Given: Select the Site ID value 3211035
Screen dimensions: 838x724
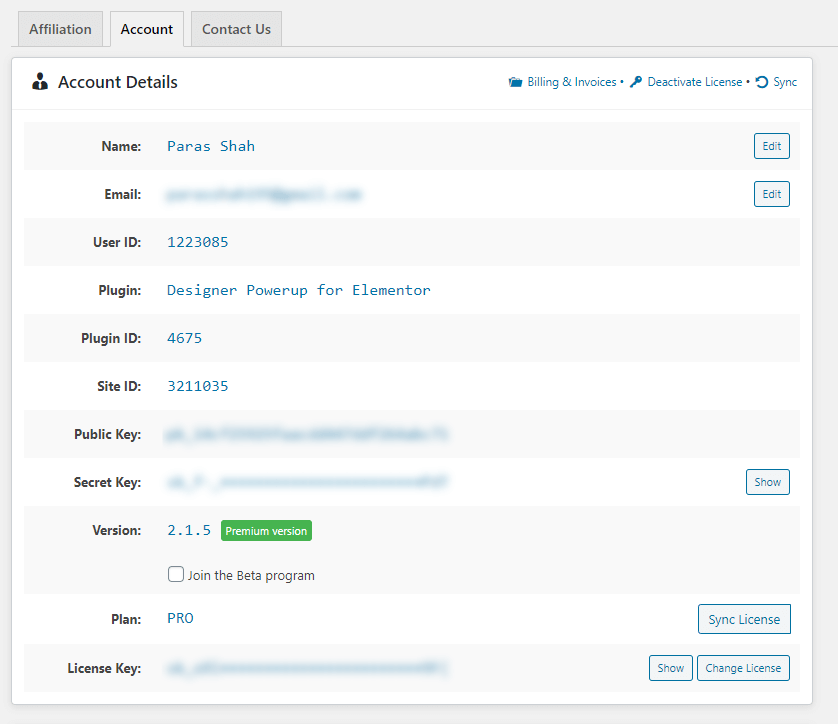Looking at the screenshot, I should pyautogui.click(x=198, y=386).
